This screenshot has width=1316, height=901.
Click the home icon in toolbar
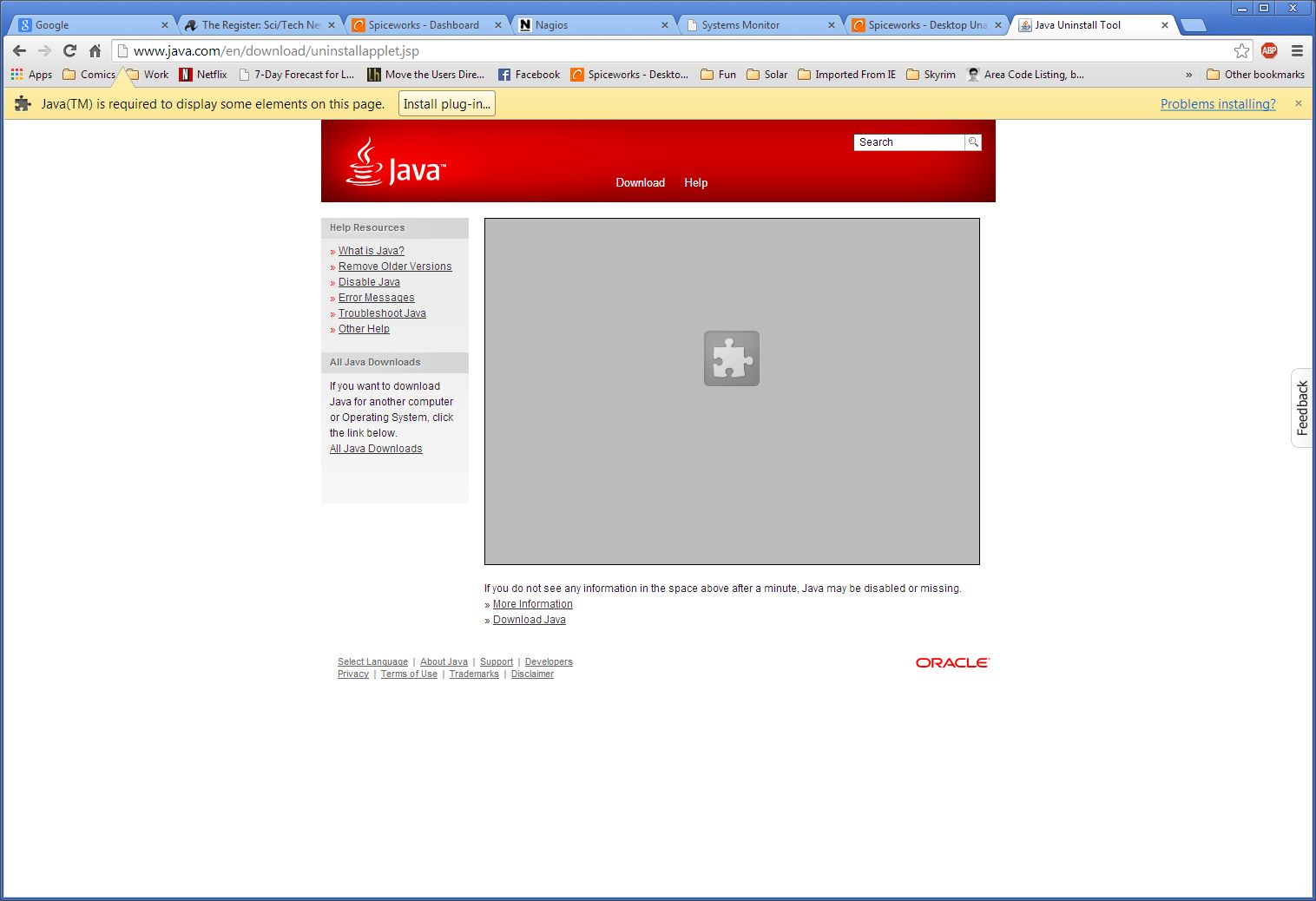[95, 51]
